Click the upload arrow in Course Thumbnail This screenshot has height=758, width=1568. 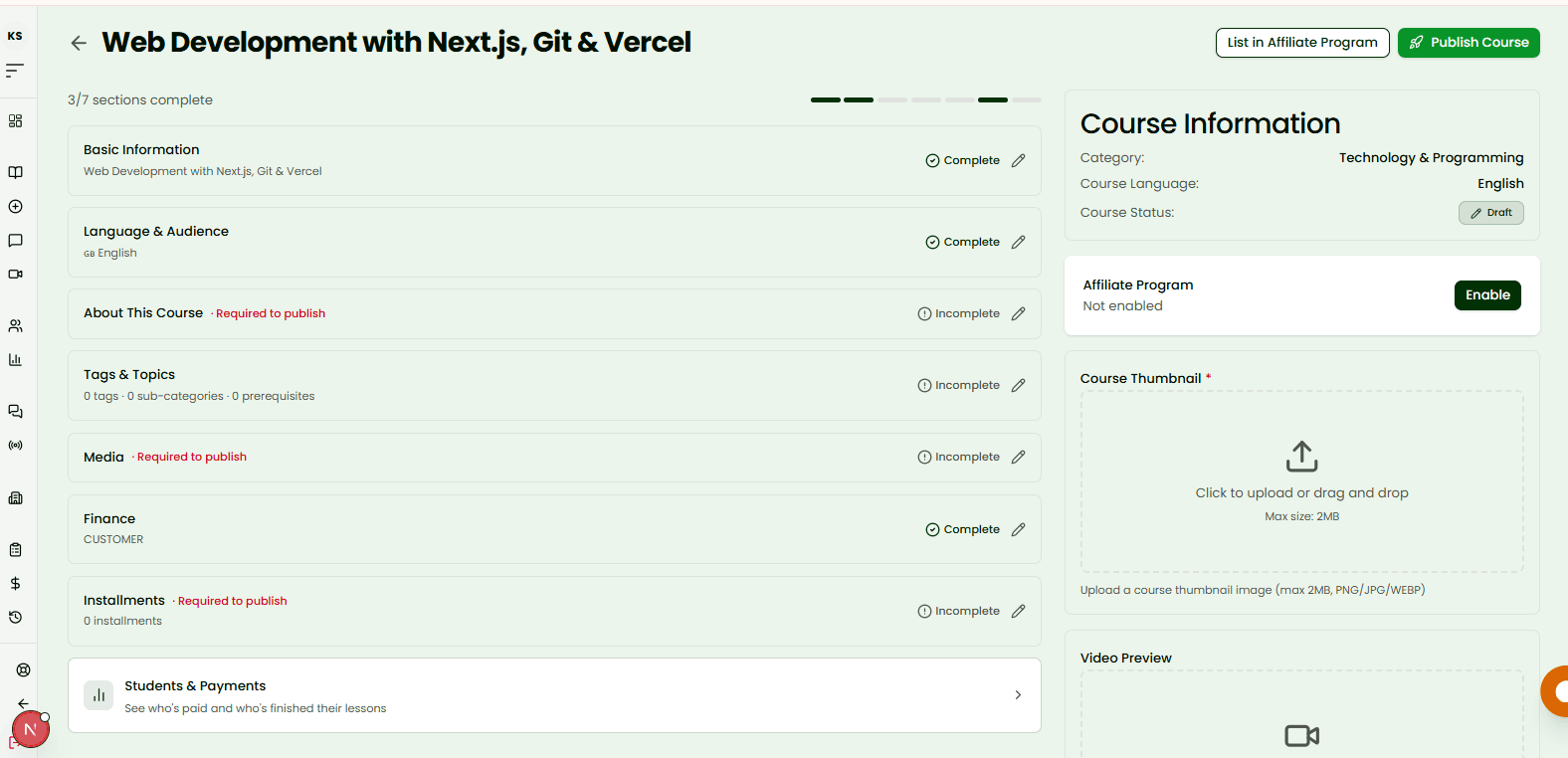click(1301, 457)
